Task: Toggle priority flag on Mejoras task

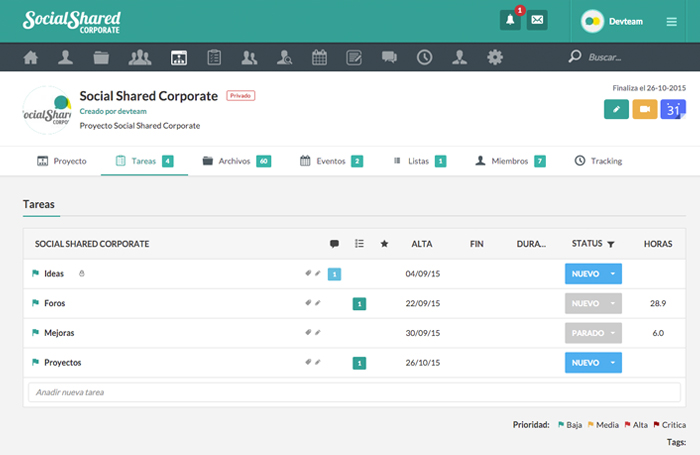Action: 35,333
